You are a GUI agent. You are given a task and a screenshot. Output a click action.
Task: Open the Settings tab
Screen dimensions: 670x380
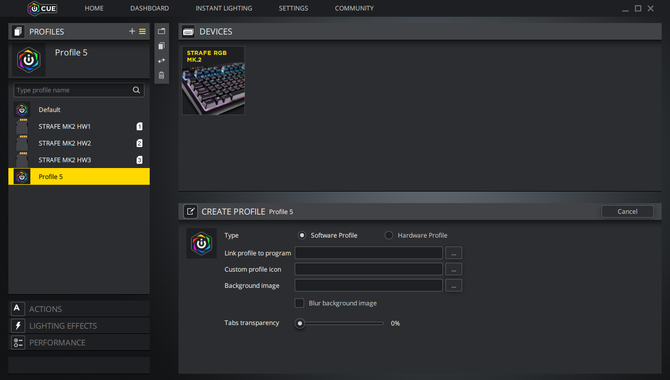click(293, 8)
